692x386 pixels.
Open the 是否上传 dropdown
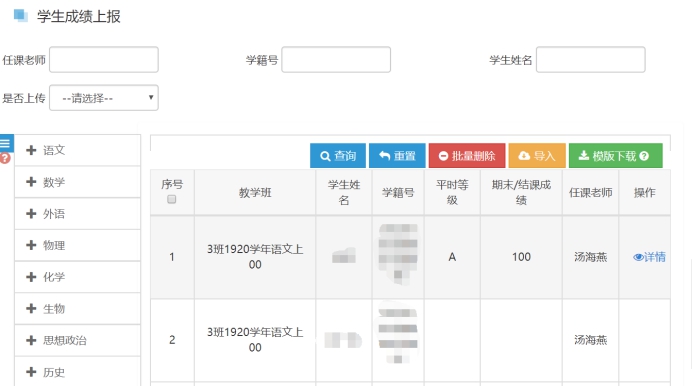(104, 98)
